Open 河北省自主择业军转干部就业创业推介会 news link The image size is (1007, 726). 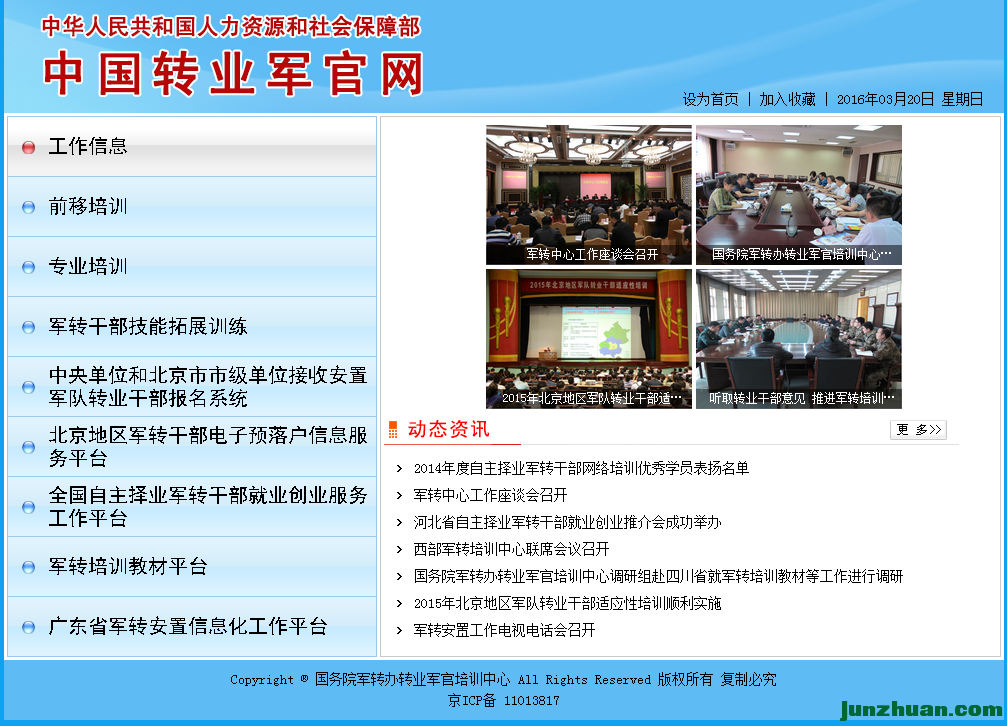567,522
